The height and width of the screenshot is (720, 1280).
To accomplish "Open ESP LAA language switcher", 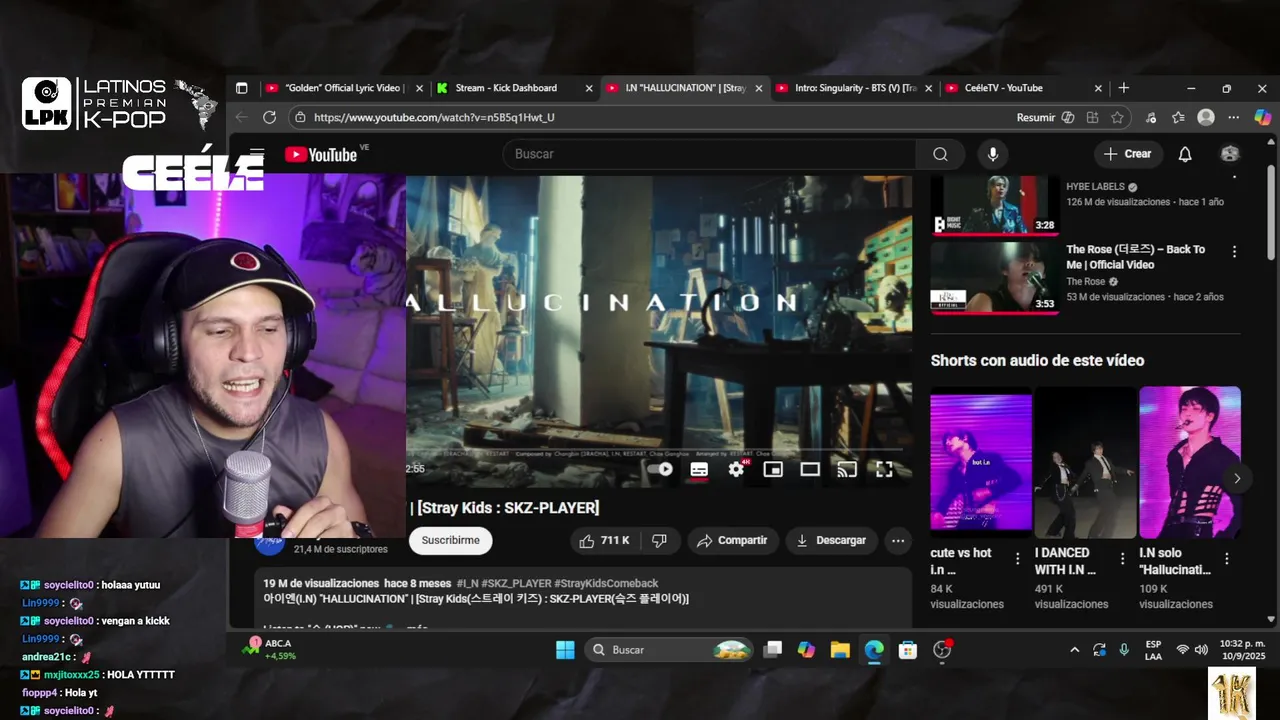I will pyautogui.click(x=1153, y=650).
